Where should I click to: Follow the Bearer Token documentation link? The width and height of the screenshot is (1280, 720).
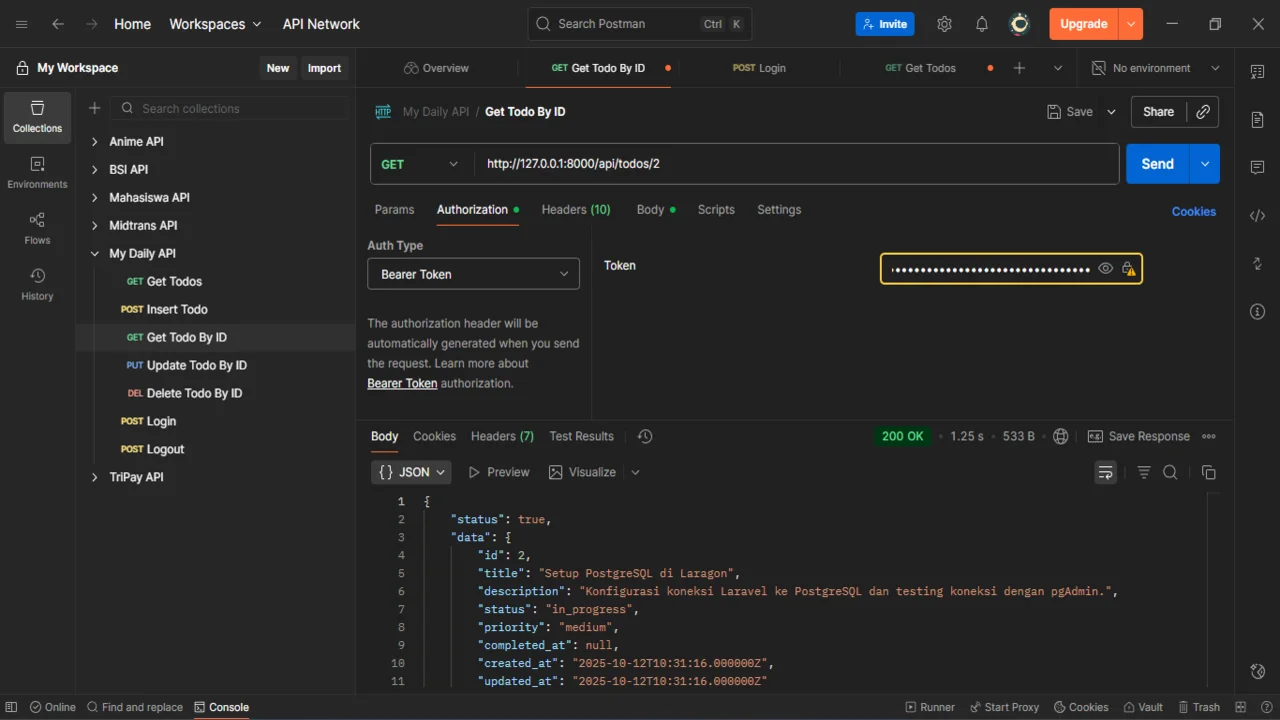[402, 383]
